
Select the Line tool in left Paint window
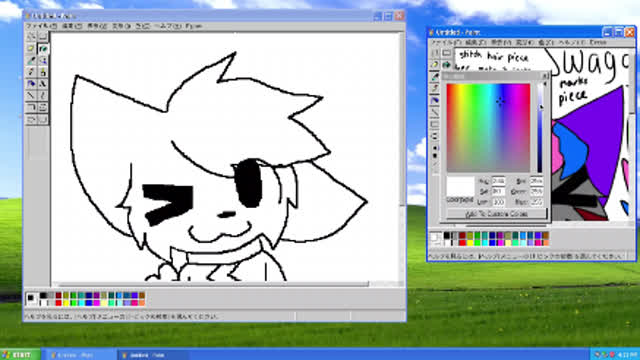pos(31,96)
